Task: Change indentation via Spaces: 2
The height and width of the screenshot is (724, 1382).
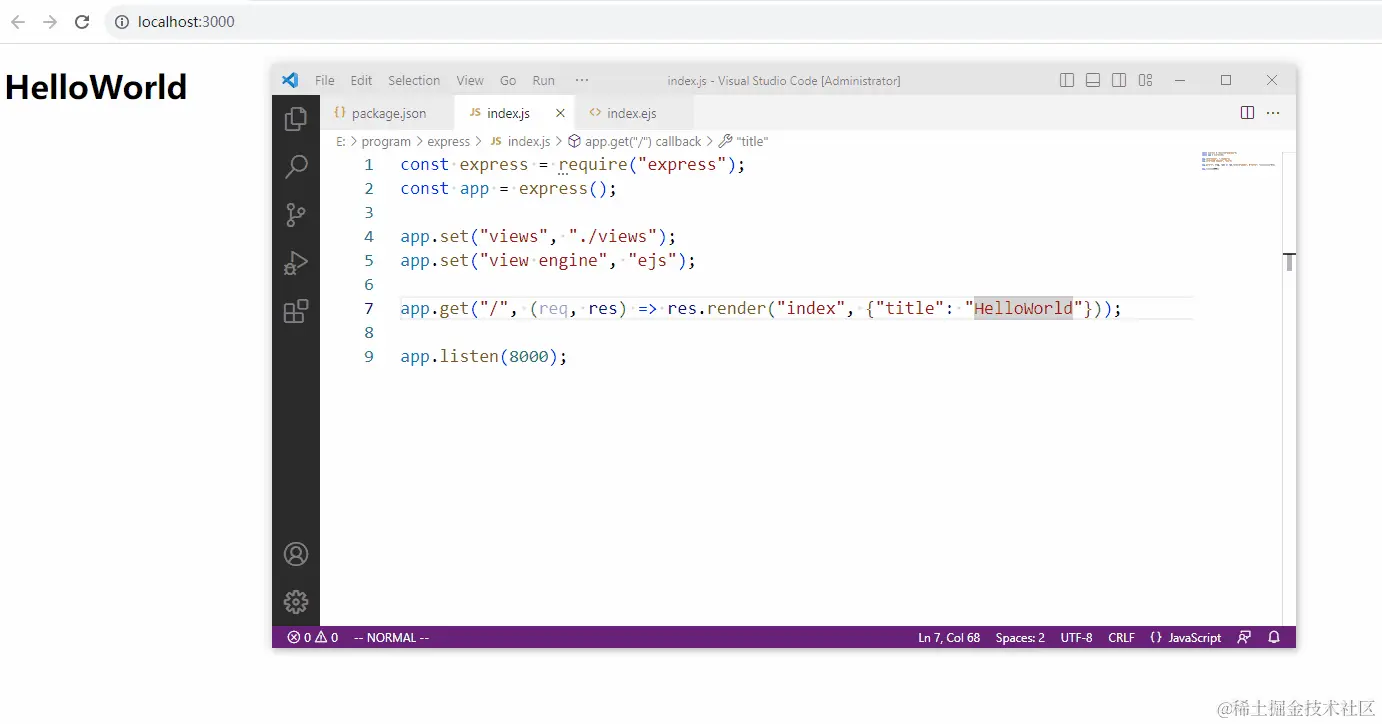Action: tap(1020, 637)
